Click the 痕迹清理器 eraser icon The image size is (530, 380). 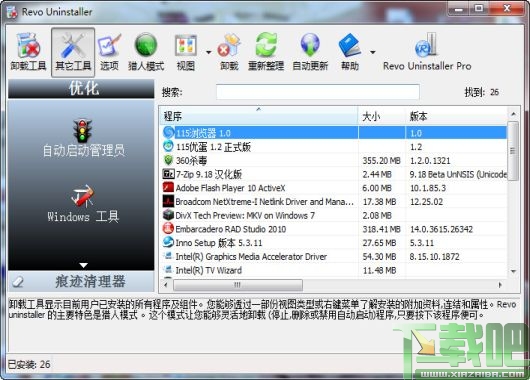pos(18,281)
